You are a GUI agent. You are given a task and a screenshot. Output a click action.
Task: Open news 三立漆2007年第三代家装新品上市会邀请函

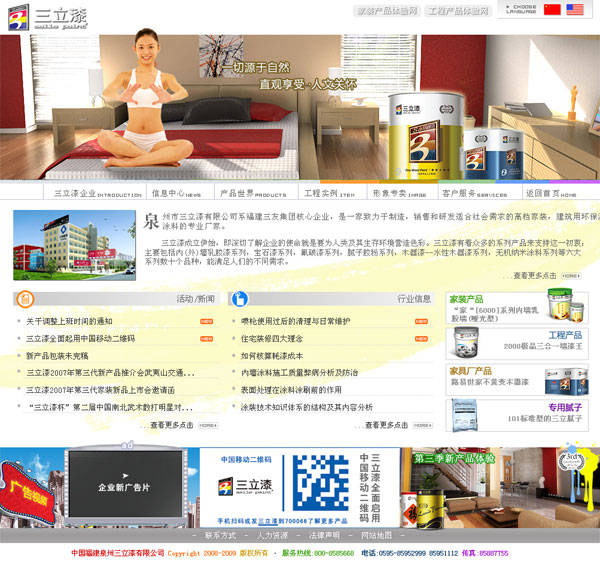(x=100, y=390)
